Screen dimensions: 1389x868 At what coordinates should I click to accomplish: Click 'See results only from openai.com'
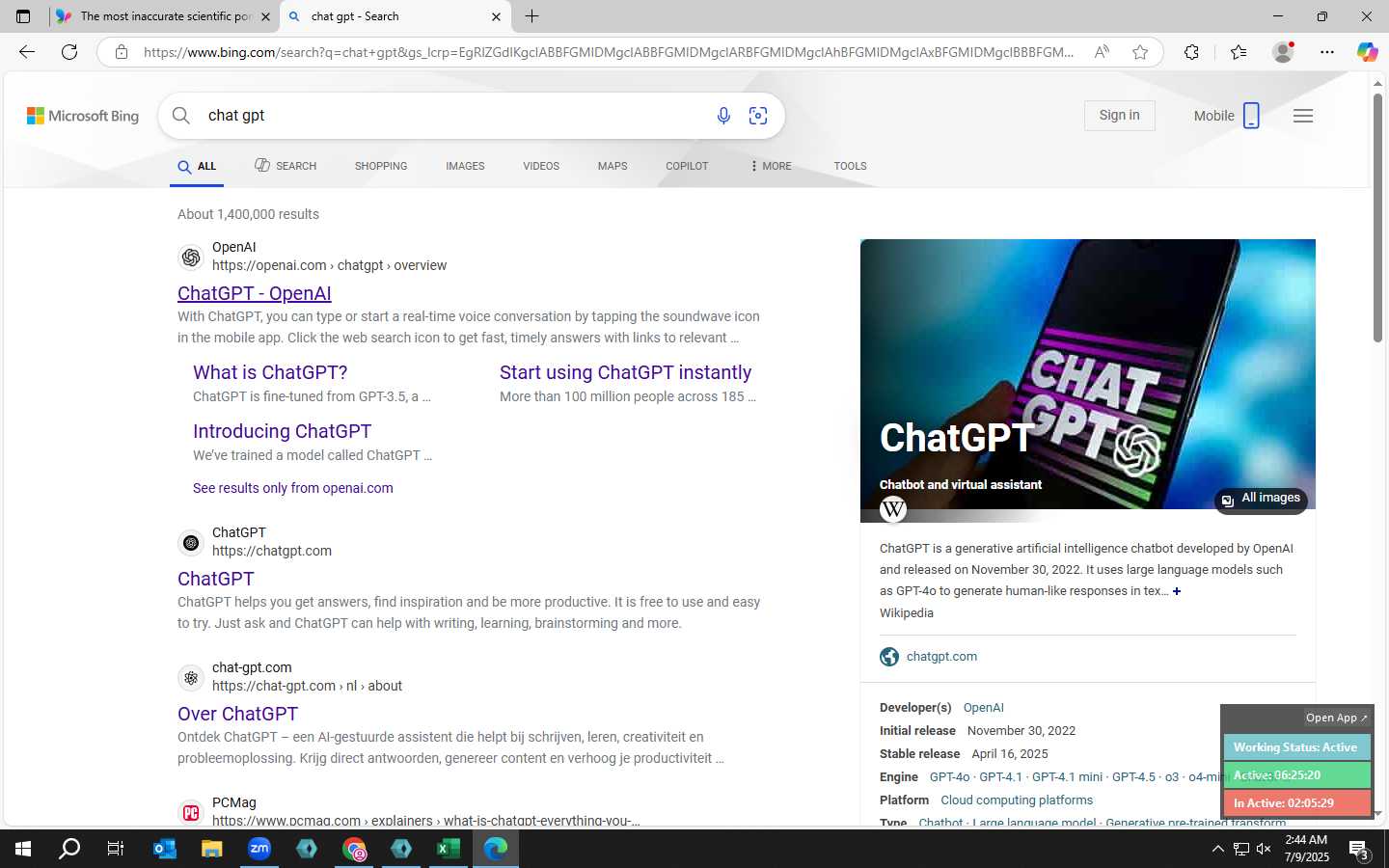pyautogui.click(x=293, y=488)
